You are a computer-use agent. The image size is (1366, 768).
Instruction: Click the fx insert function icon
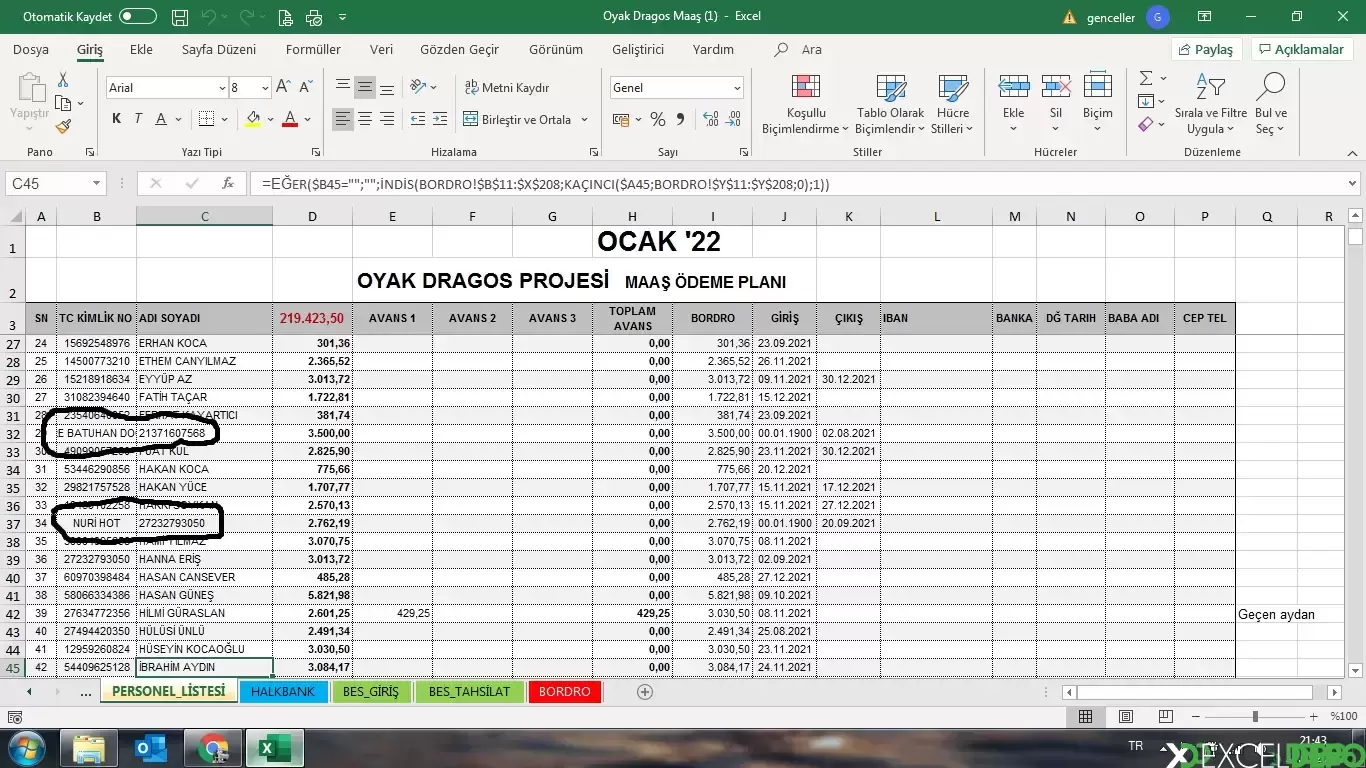click(x=227, y=184)
